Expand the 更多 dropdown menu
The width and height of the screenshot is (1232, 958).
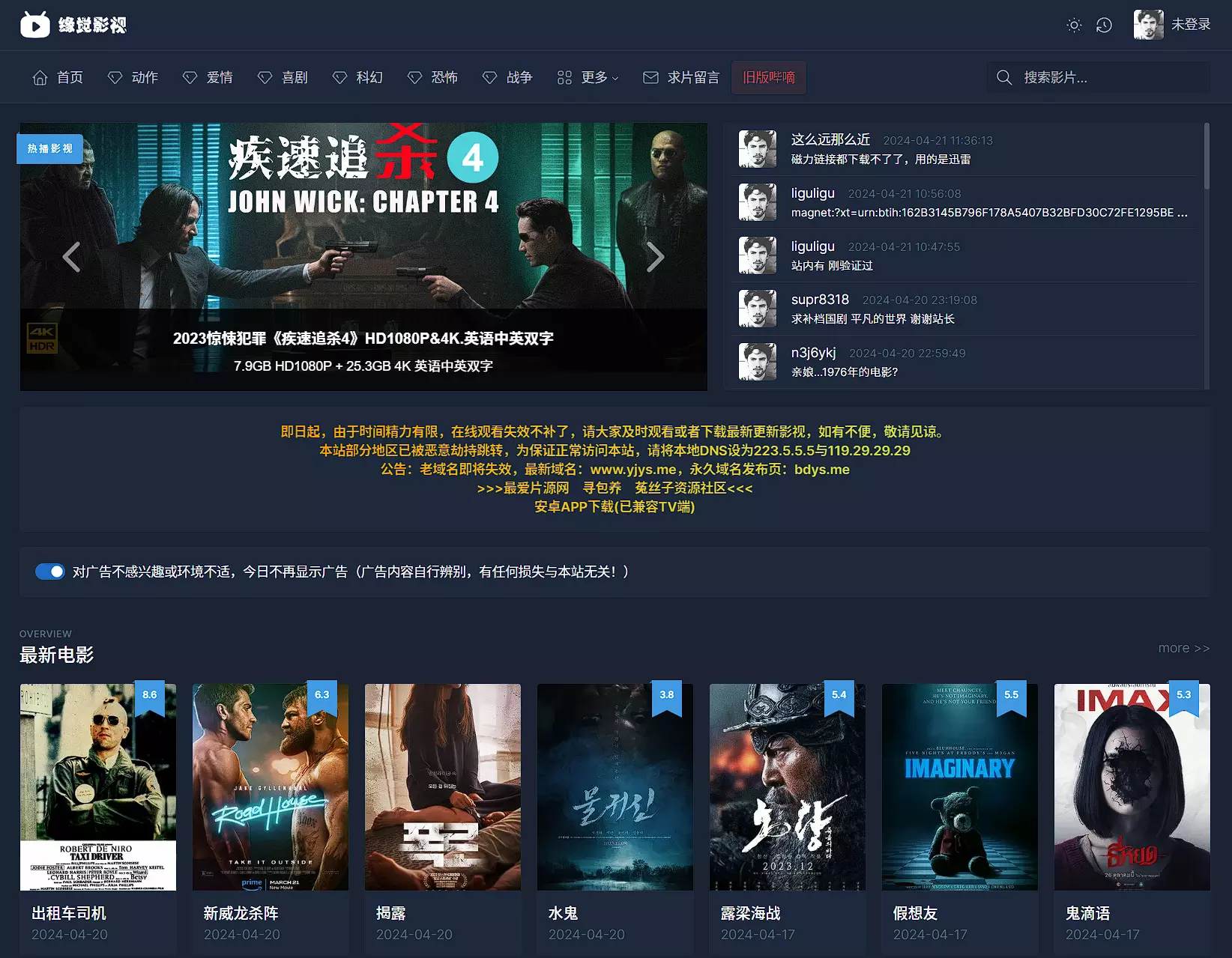pyautogui.click(x=588, y=77)
